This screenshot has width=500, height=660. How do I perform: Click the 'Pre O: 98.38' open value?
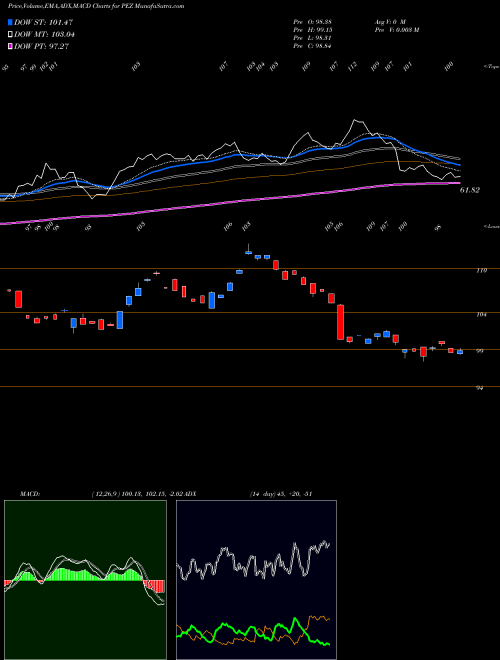(313, 22)
